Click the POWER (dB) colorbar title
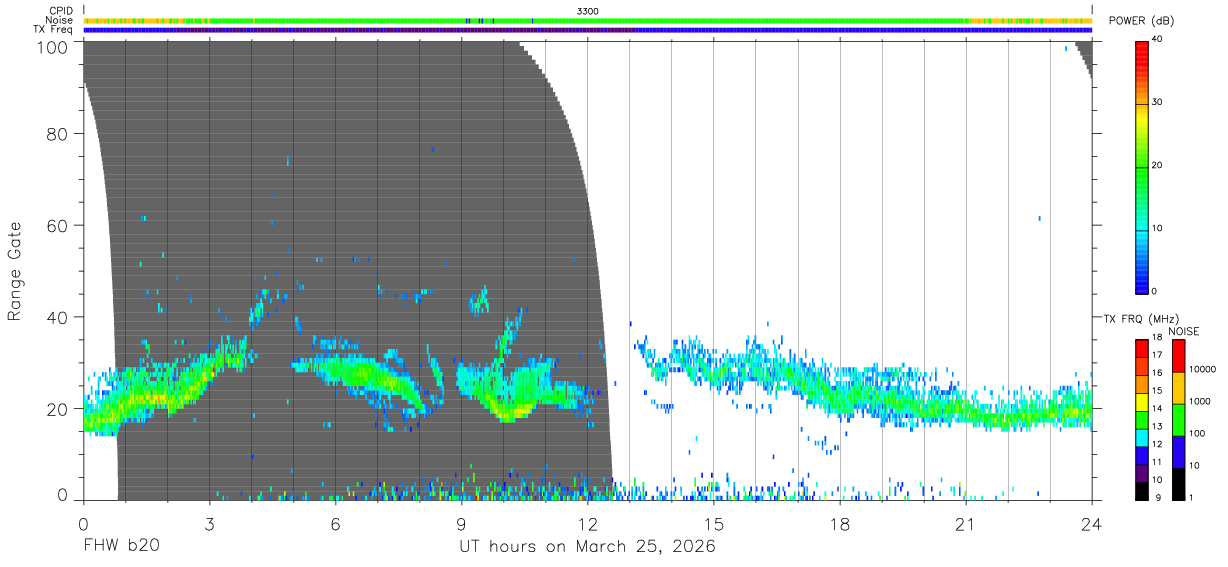Screen dimensions: 1228x567 coord(1141,21)
